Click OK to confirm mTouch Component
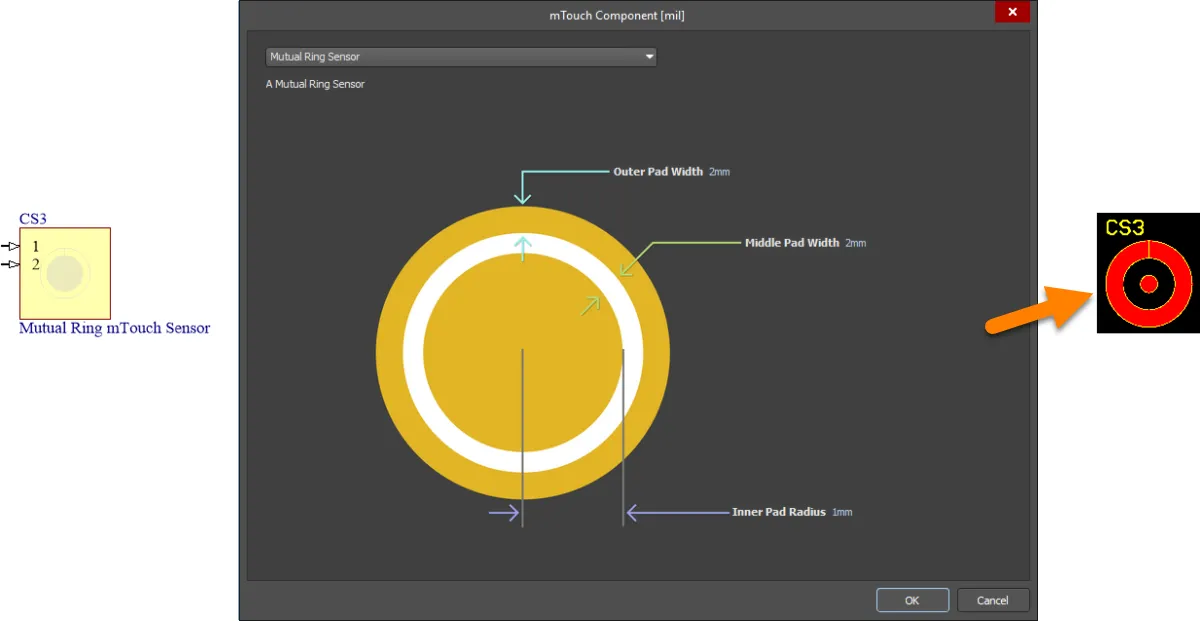Image resolution: width=1200 pixels, height=621 pixels. click(x=912, y=600)
